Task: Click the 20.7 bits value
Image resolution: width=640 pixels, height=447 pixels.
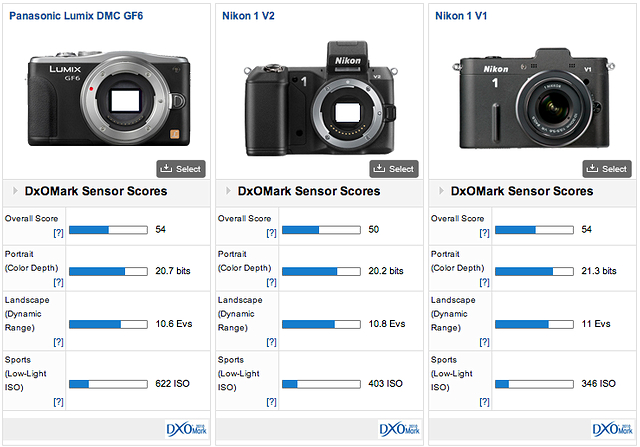Action: pyautogui.click(x=173, y=271)
